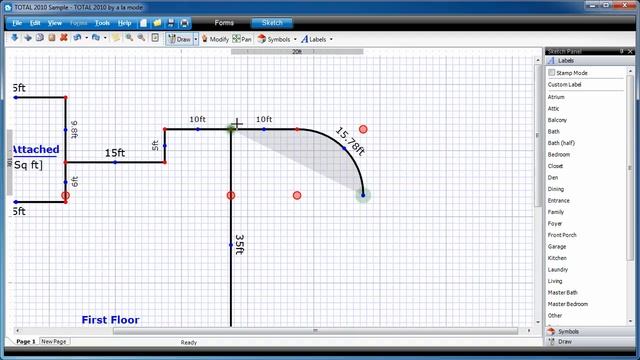Viewport: 640px width, 360px height.
Task: Select the Kitchen label
Action: pos(557,258)
